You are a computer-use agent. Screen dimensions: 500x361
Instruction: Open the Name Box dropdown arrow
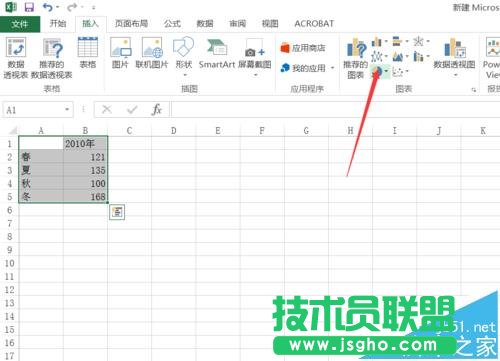[67, 109]
